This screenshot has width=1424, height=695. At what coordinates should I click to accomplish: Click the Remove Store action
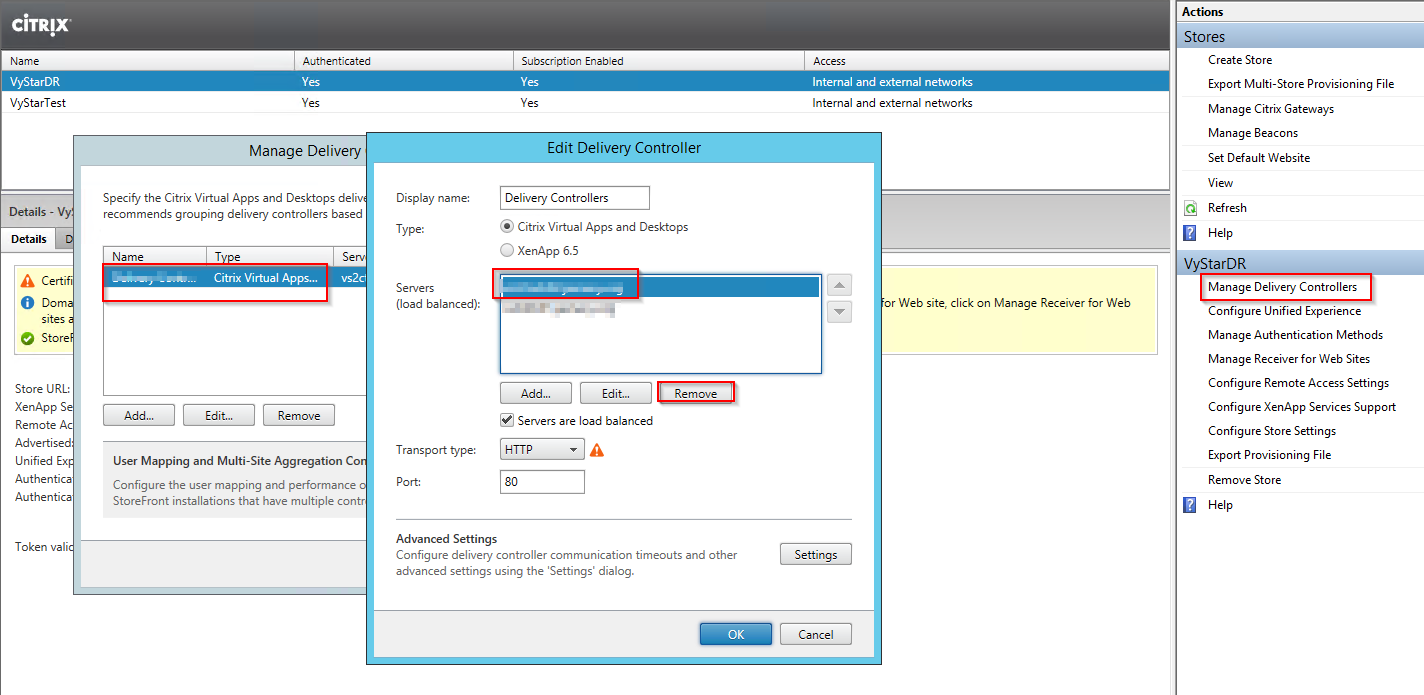[x=1244, y=480]
